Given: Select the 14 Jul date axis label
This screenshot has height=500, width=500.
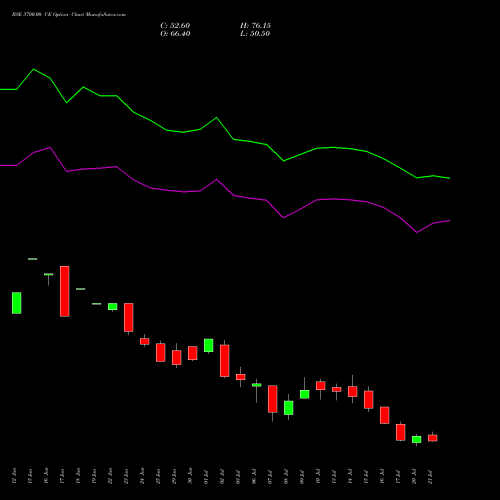Looking at the screenshot, I should [350, 477].
